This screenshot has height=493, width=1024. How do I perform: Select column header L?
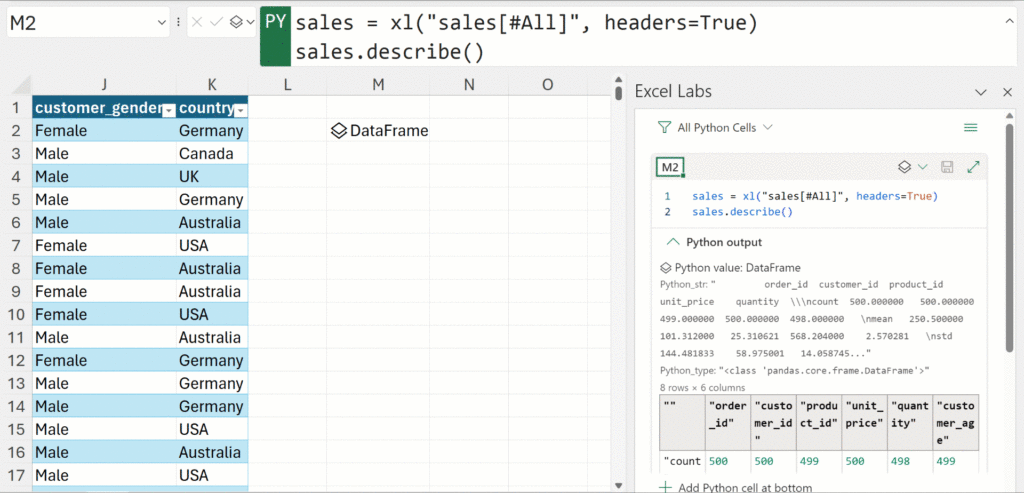[287, 85]
